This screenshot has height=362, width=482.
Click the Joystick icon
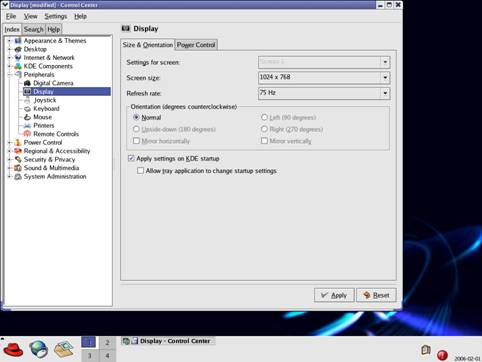point(27,100)
